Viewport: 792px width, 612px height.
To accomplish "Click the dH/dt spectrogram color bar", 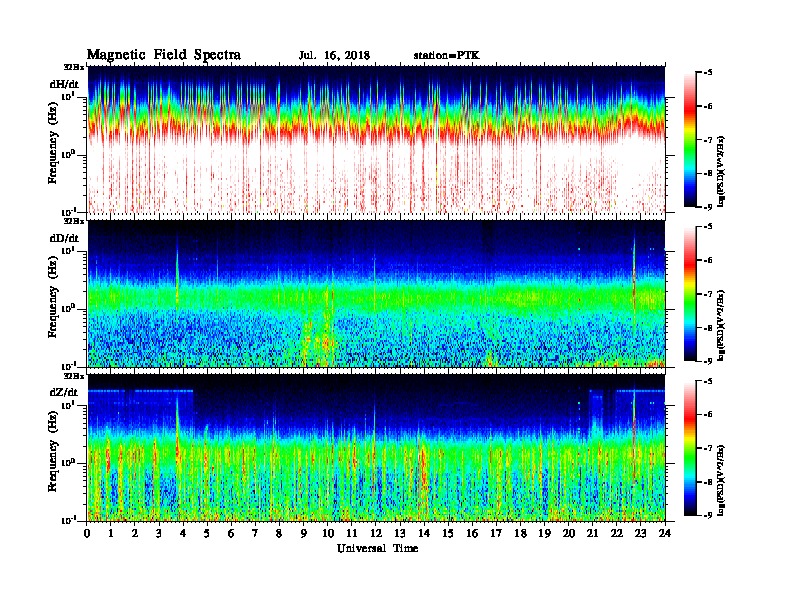I will pyautogui.click(x=690, y=139).
